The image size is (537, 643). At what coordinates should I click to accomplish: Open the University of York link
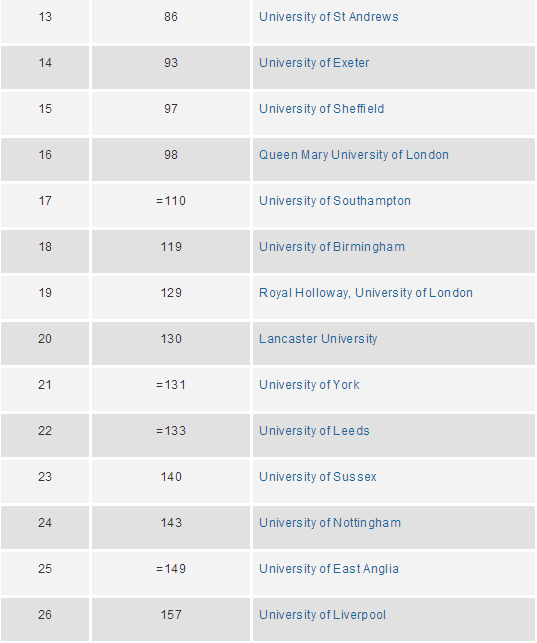click(x=309, y=384)
